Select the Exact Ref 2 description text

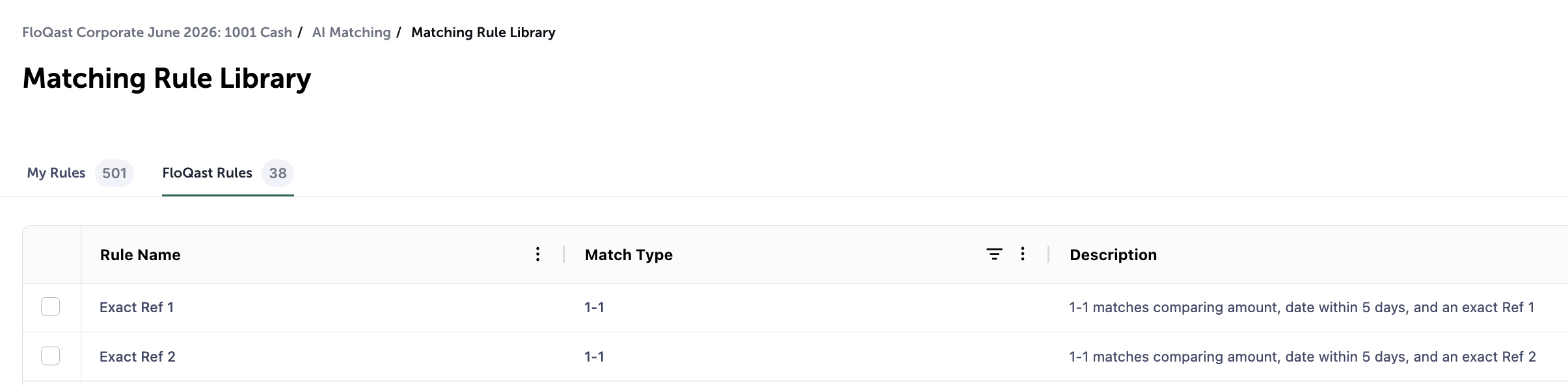tap(1303, 356)
